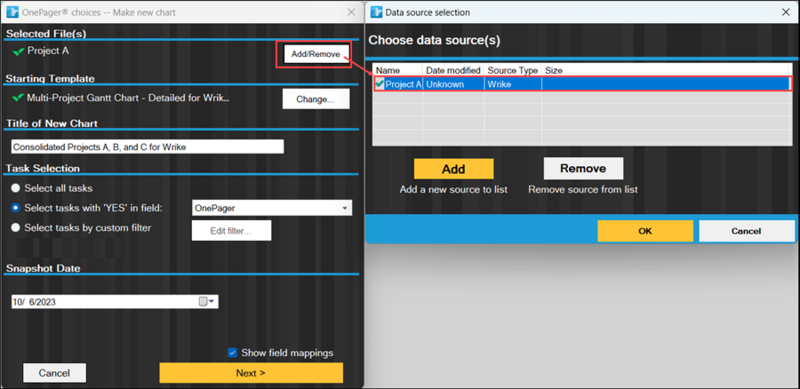
Task: Sort by the Date modified column header
Action: click(453, 70)
